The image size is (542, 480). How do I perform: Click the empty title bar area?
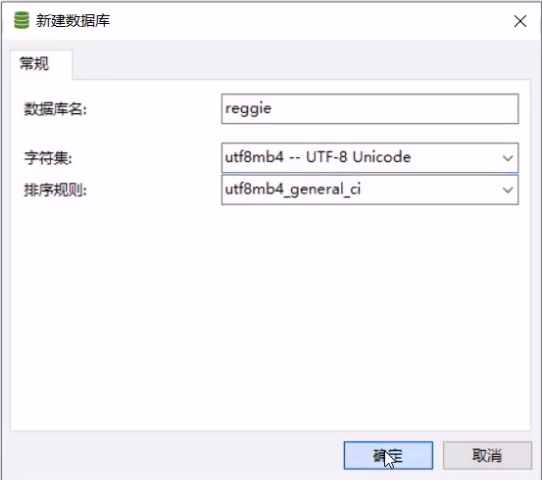coord(311,21)
